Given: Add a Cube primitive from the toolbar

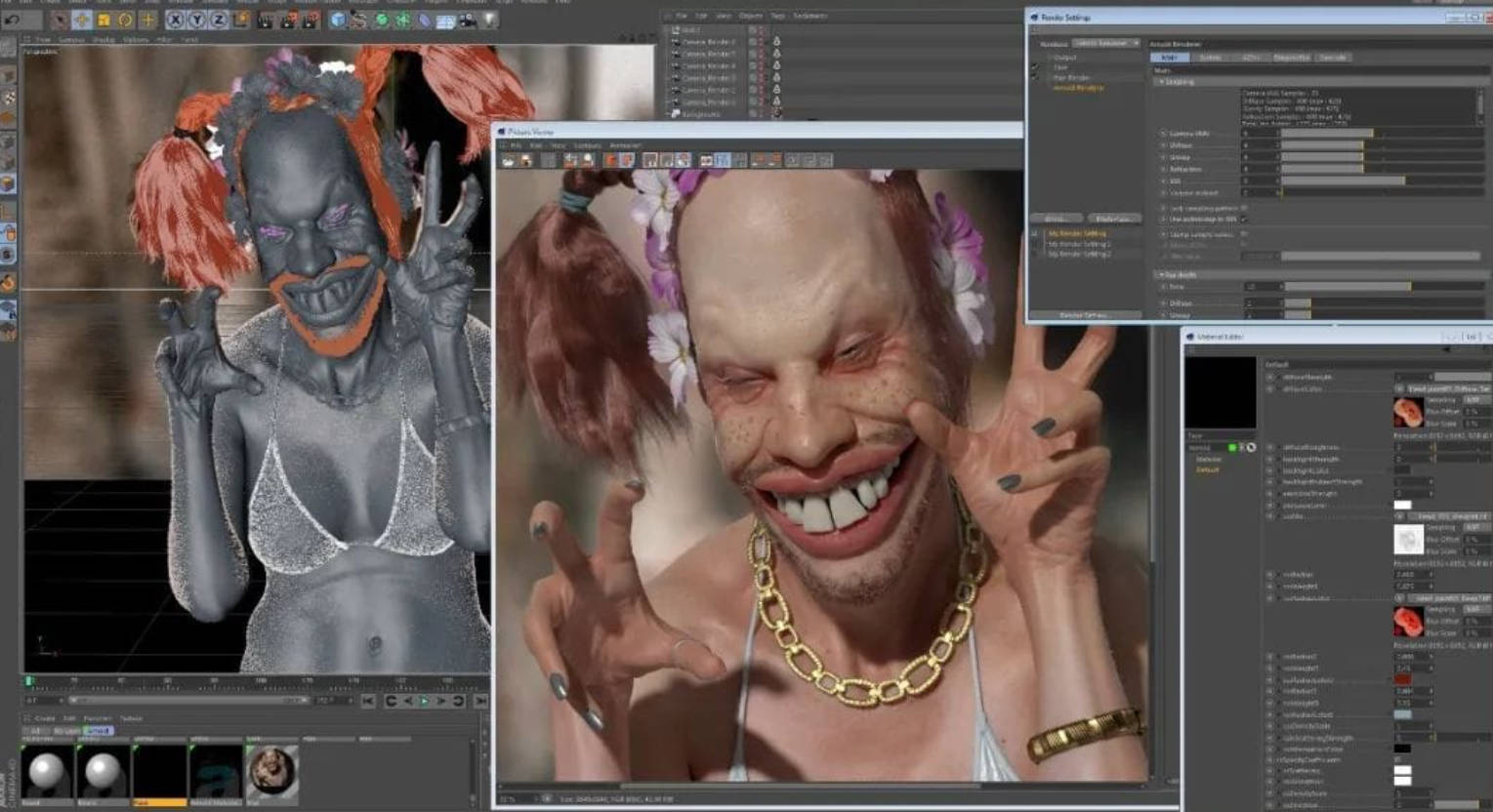Looking at the screenshot, I should [338, 20].
